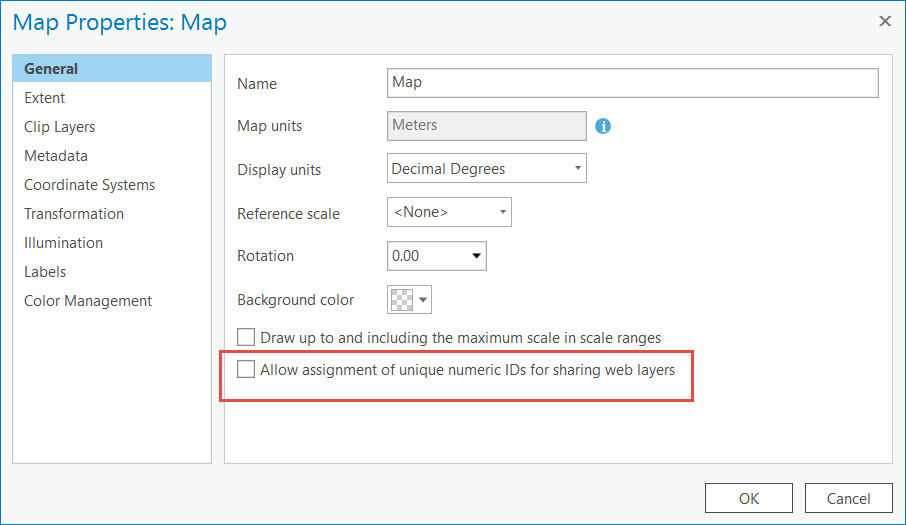Select the General tab

pos(51,69)
